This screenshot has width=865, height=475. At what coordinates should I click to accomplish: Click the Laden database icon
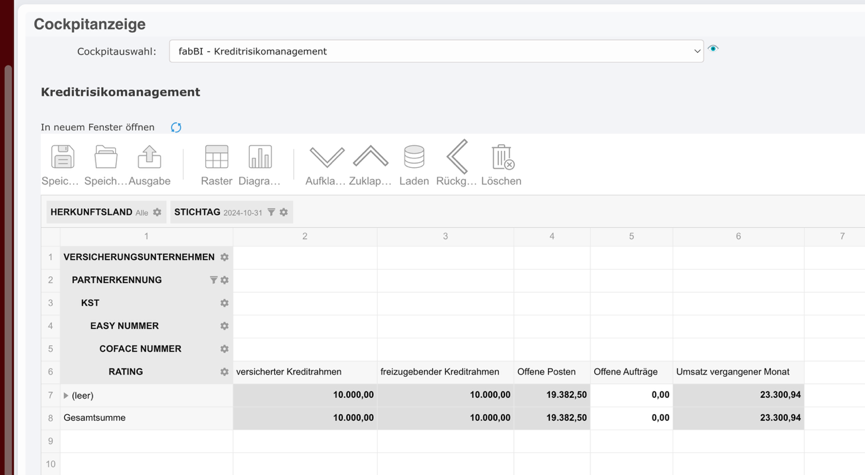coord(414,157)
